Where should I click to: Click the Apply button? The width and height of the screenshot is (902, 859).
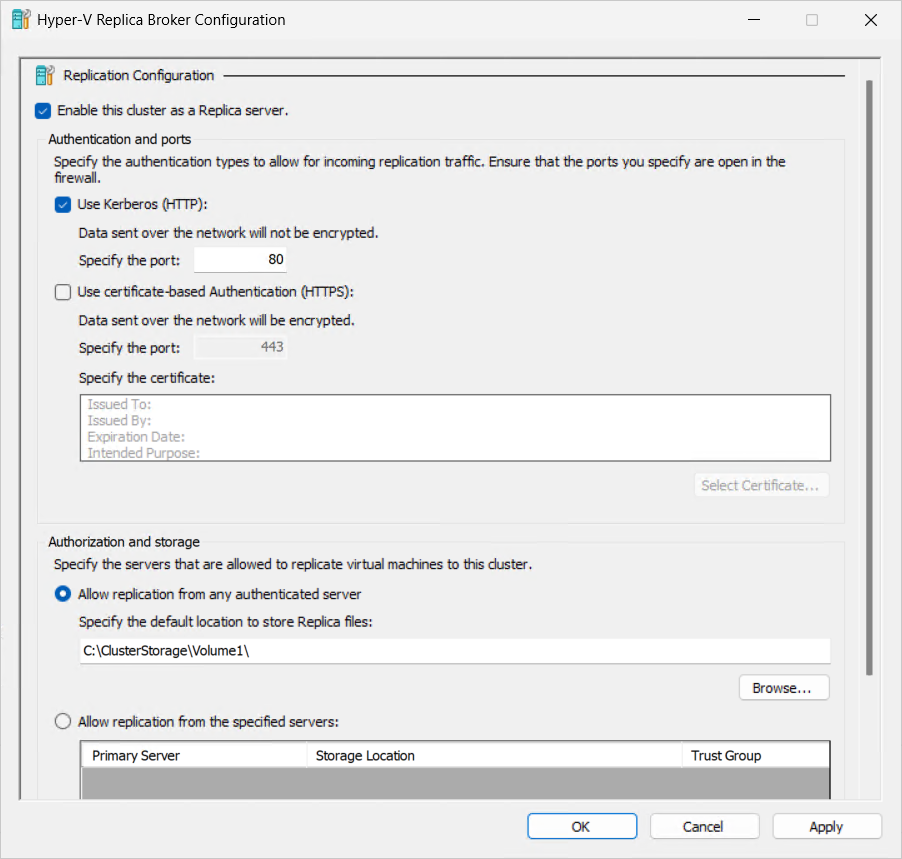pyautogui.click(x=827, y=827)
